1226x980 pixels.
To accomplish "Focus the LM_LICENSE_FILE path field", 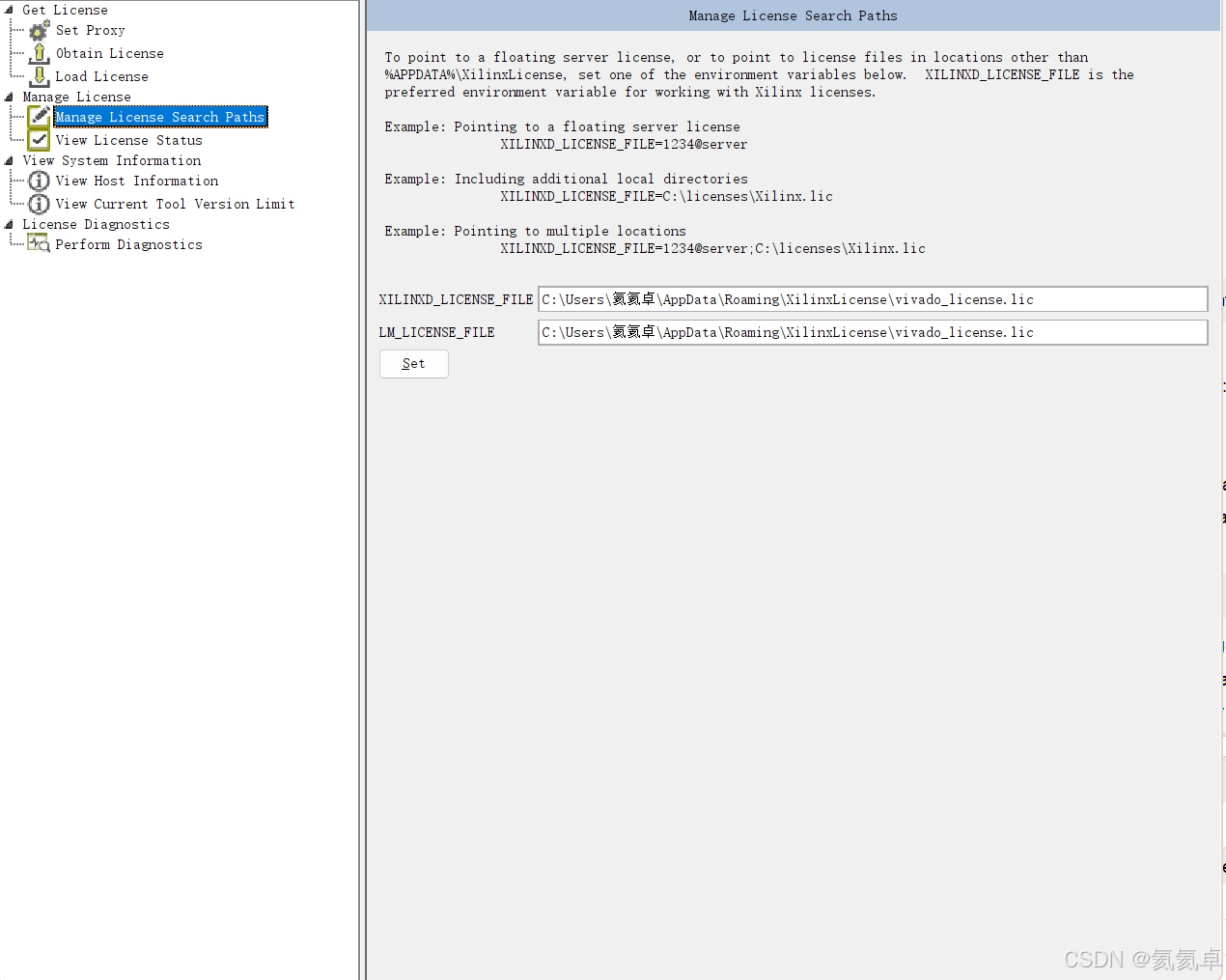I will (x=873, y=332).
